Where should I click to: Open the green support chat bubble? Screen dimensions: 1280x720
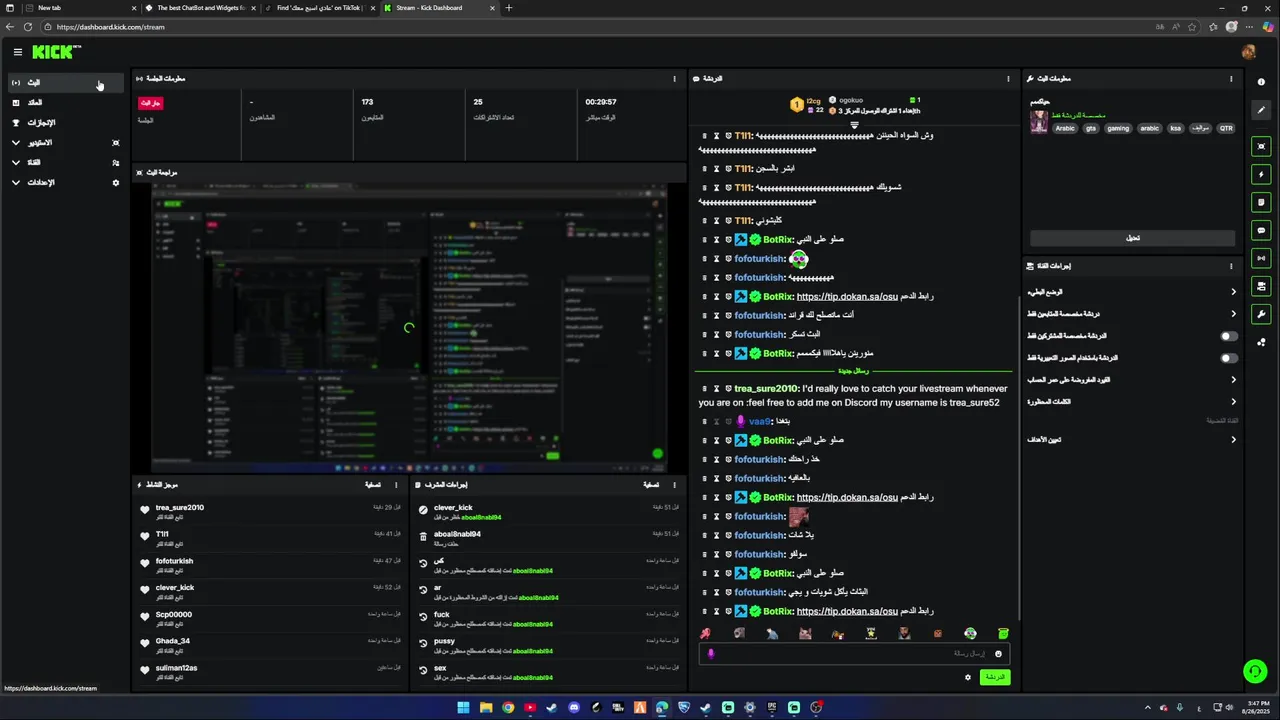point(1255,671)
